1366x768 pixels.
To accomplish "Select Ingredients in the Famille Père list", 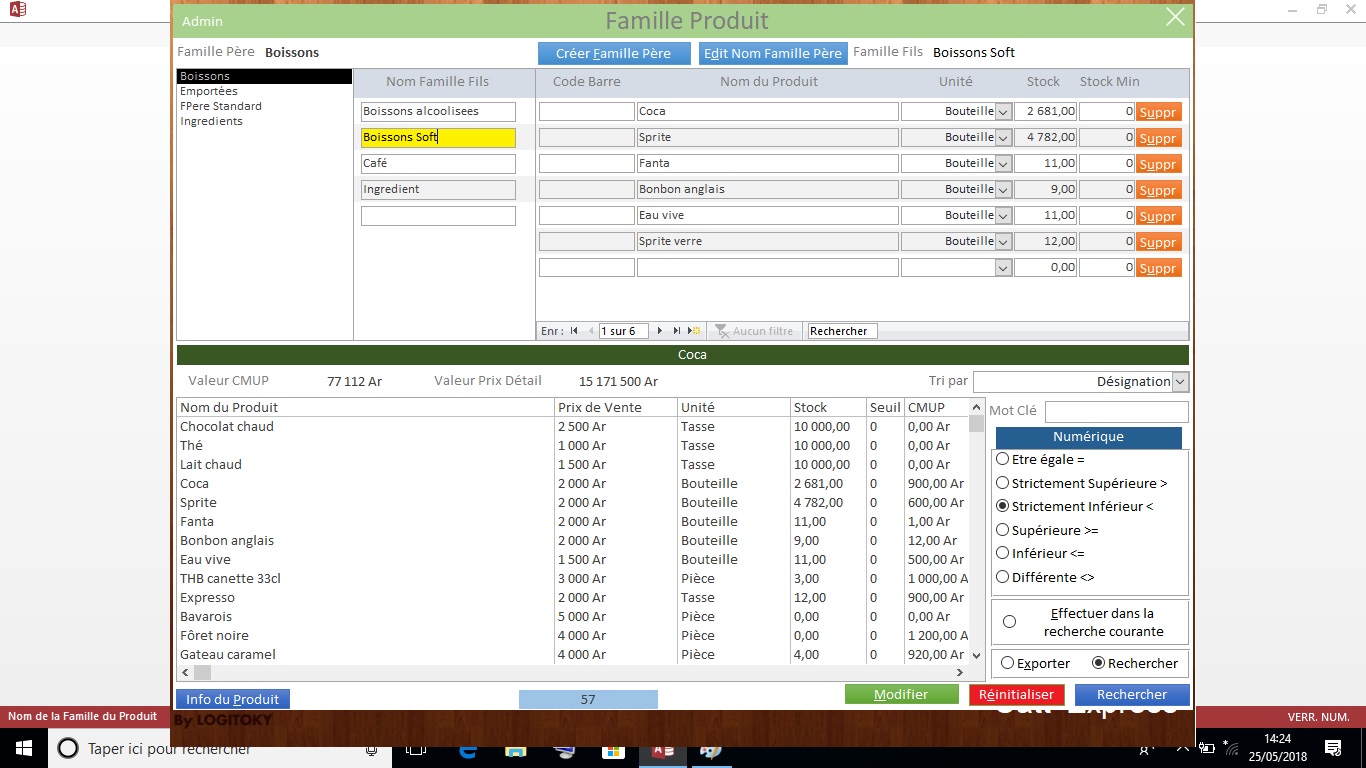I will pyautogui.click(x=211, y=121).
